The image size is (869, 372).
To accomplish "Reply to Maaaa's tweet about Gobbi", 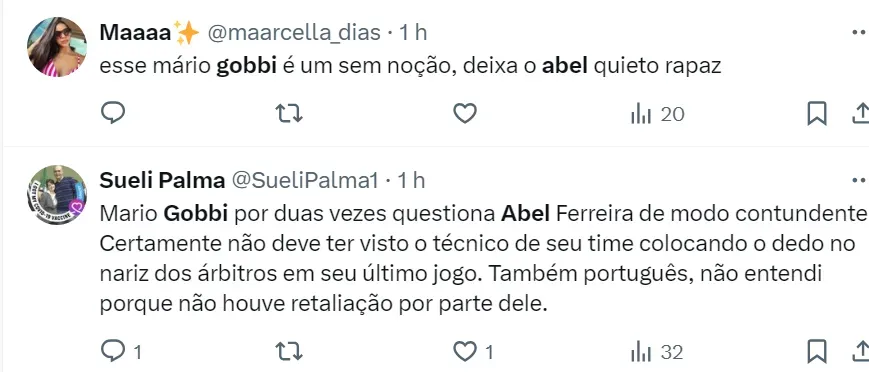I will click(x=113, y=113).
